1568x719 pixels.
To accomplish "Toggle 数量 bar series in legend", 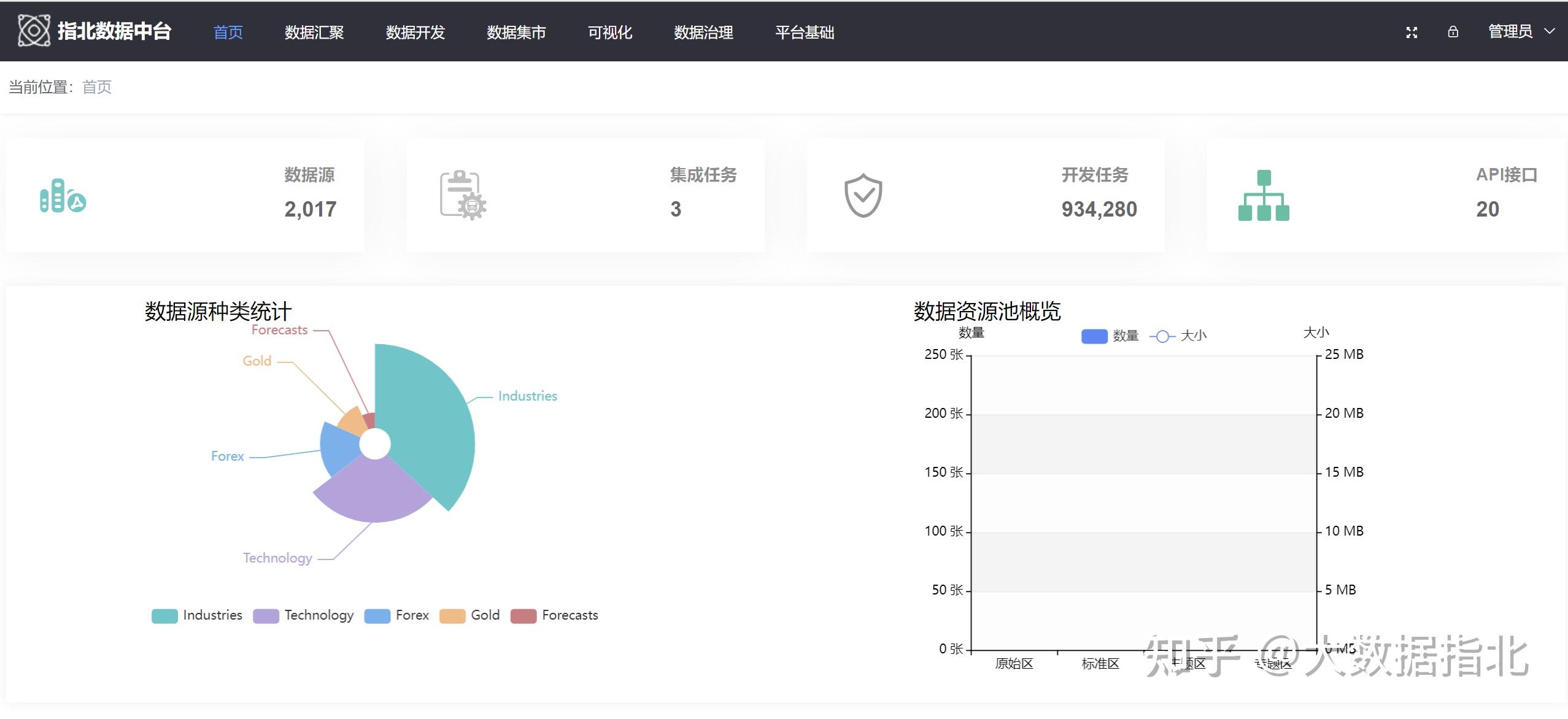I will pos(1110,336).
